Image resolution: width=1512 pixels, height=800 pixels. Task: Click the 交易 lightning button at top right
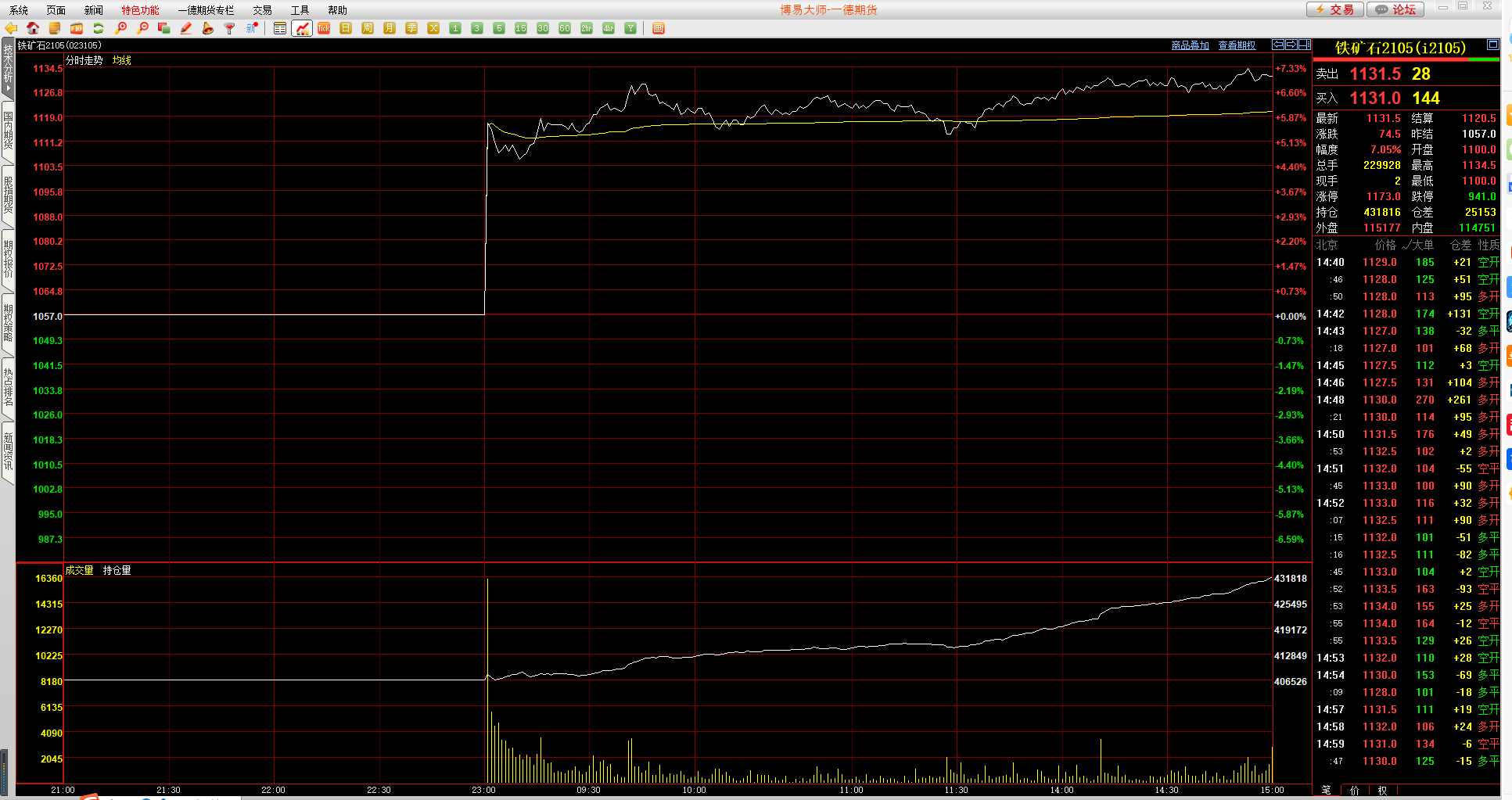click(1335, 9)
